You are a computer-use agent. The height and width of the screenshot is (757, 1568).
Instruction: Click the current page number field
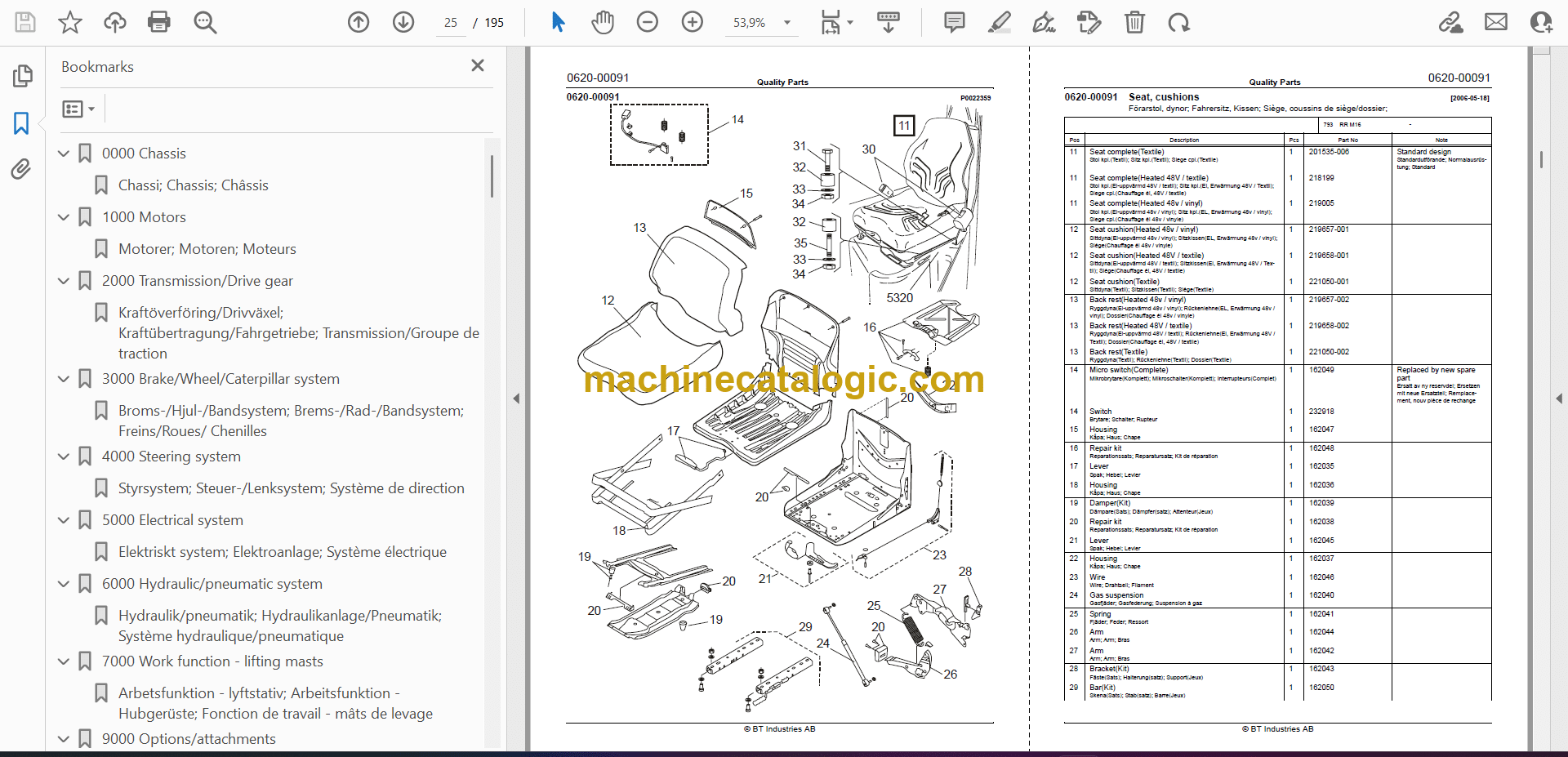pyautogui.click(x=451, y=23)
